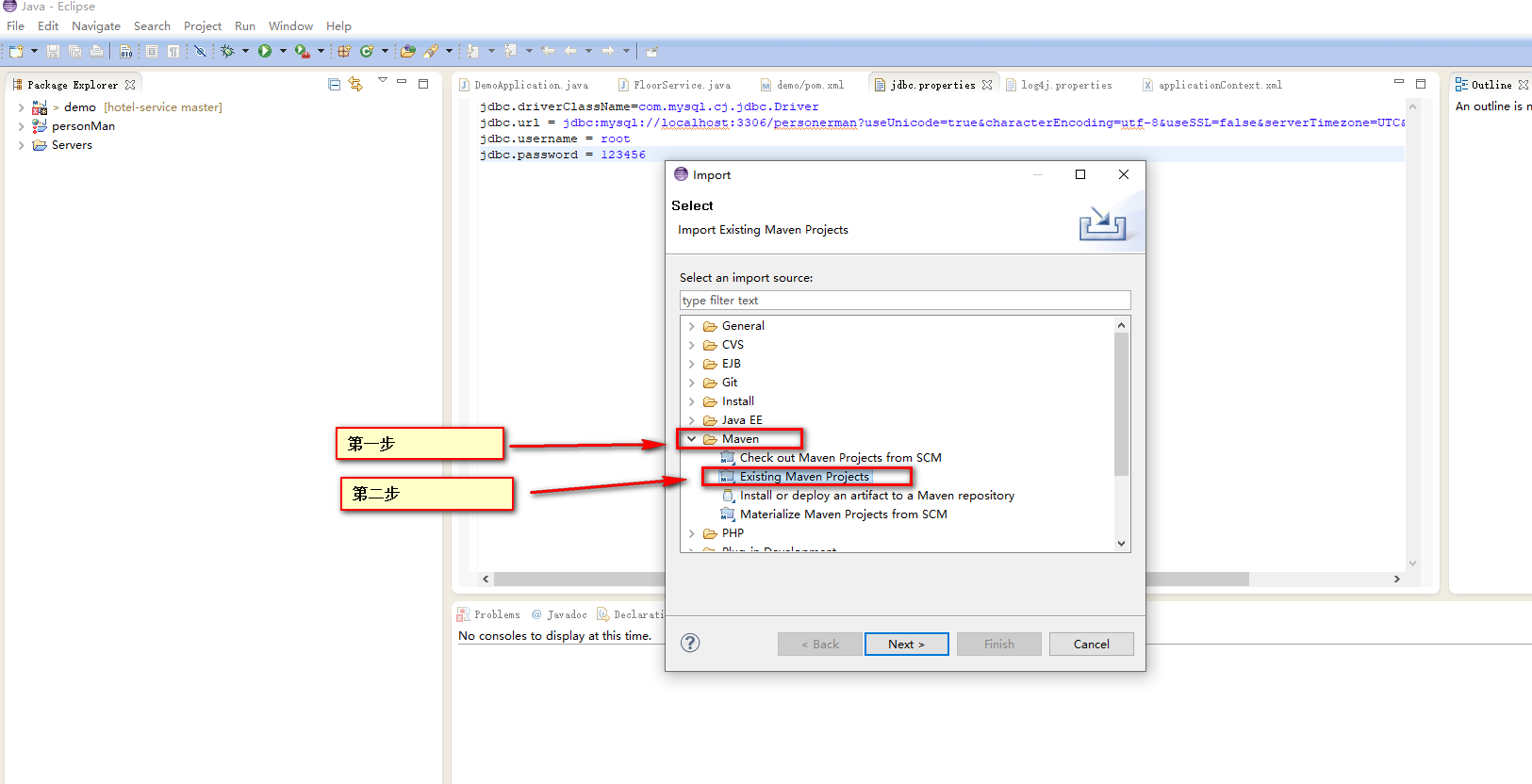The height and width of the screenshot is (784, 1532).
Task: Click the New Java Class icon
Action: pyautogui.click(x=367, y=51)
